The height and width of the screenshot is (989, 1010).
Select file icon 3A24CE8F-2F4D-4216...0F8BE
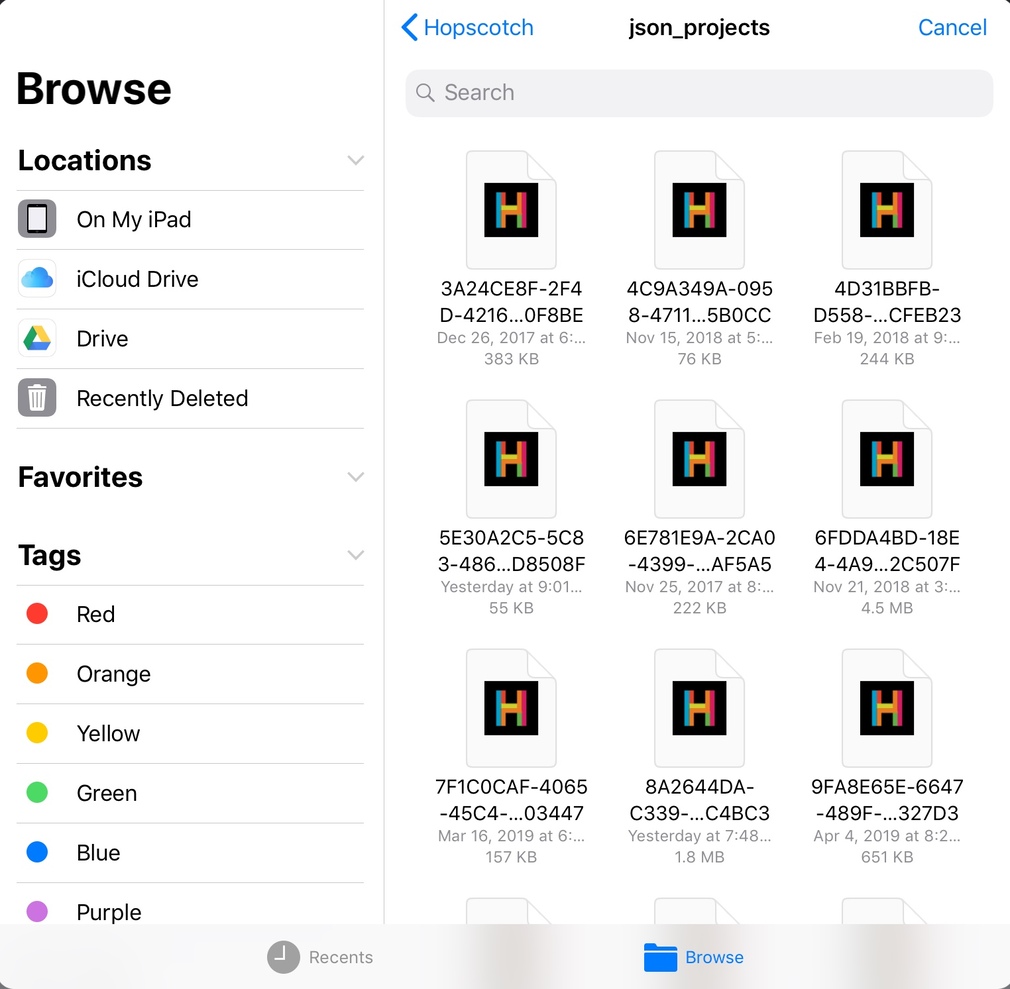click(511, 209)
